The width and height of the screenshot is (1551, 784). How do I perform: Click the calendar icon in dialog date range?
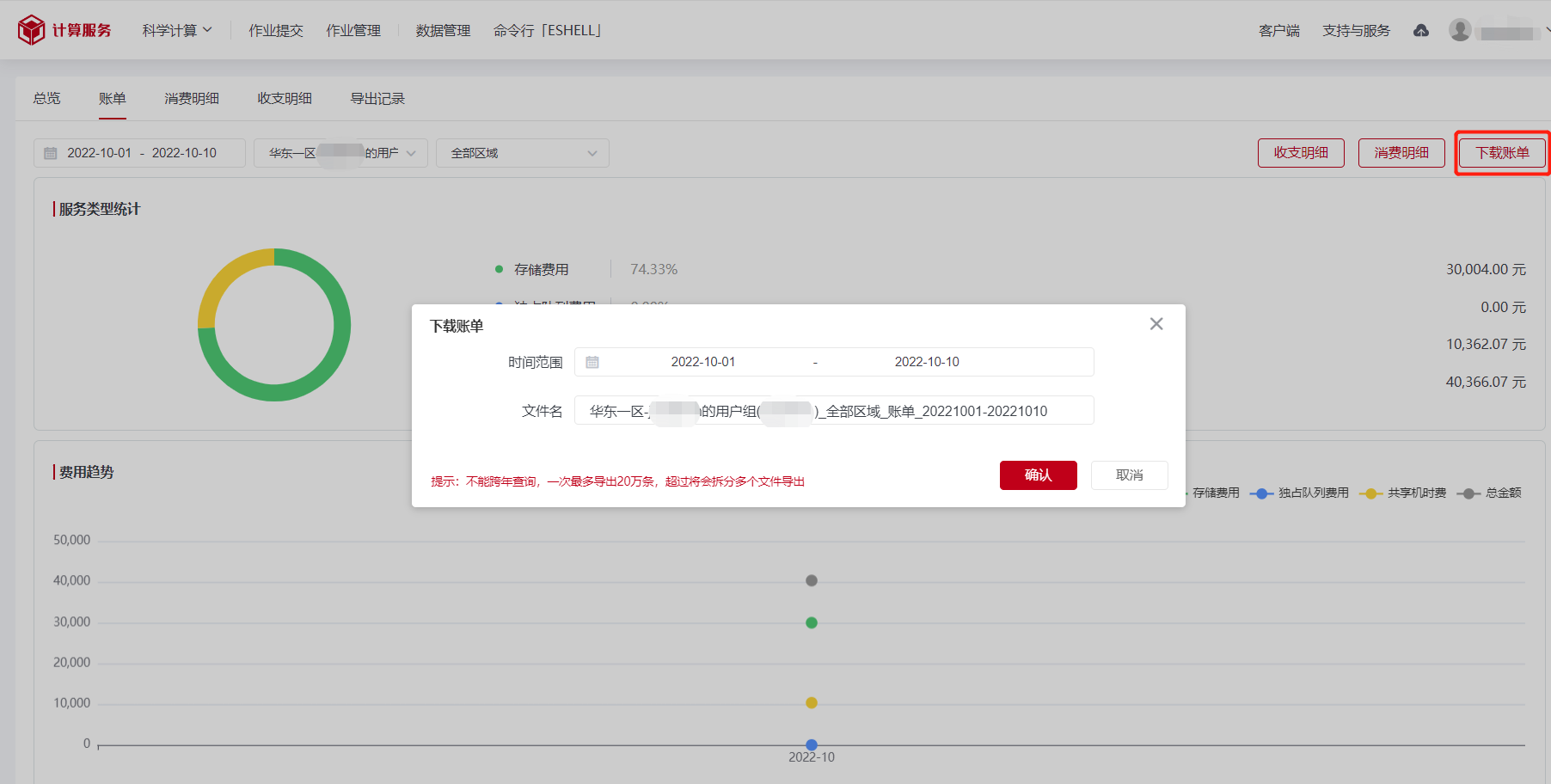(x=592, y=362)
